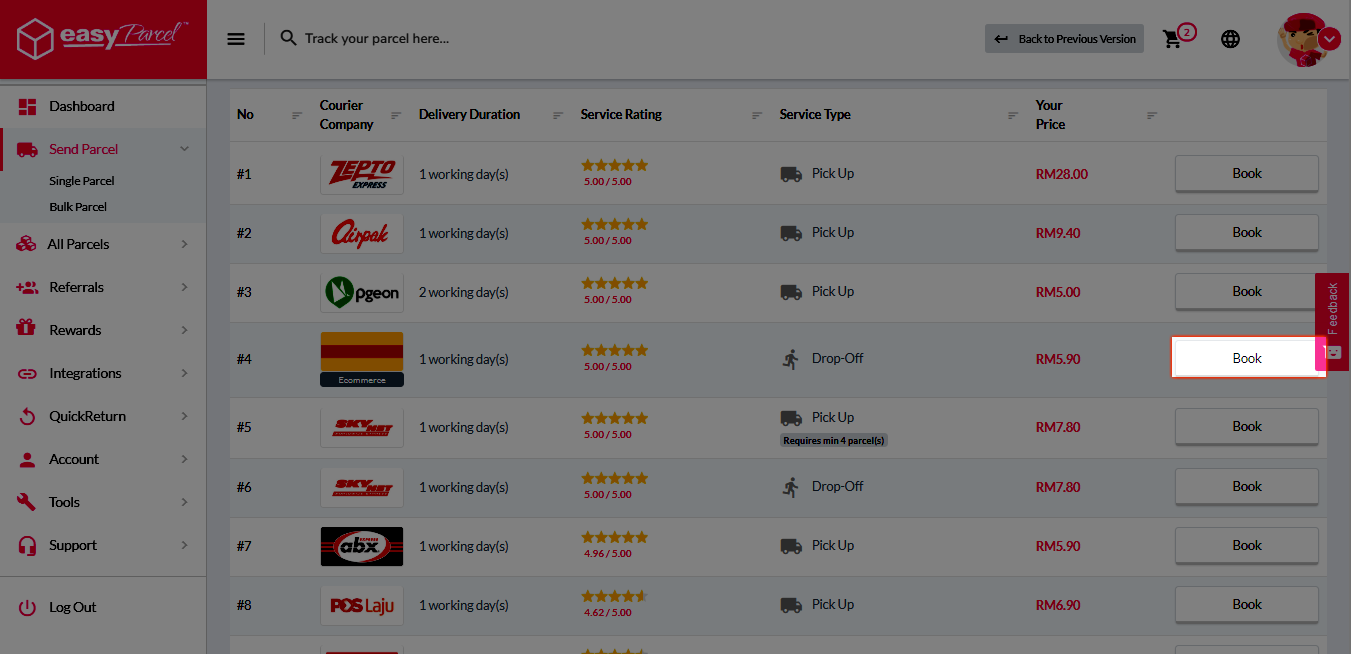
Task: Click the Service Rating column filter icon
Action: [x=757, y=115]
